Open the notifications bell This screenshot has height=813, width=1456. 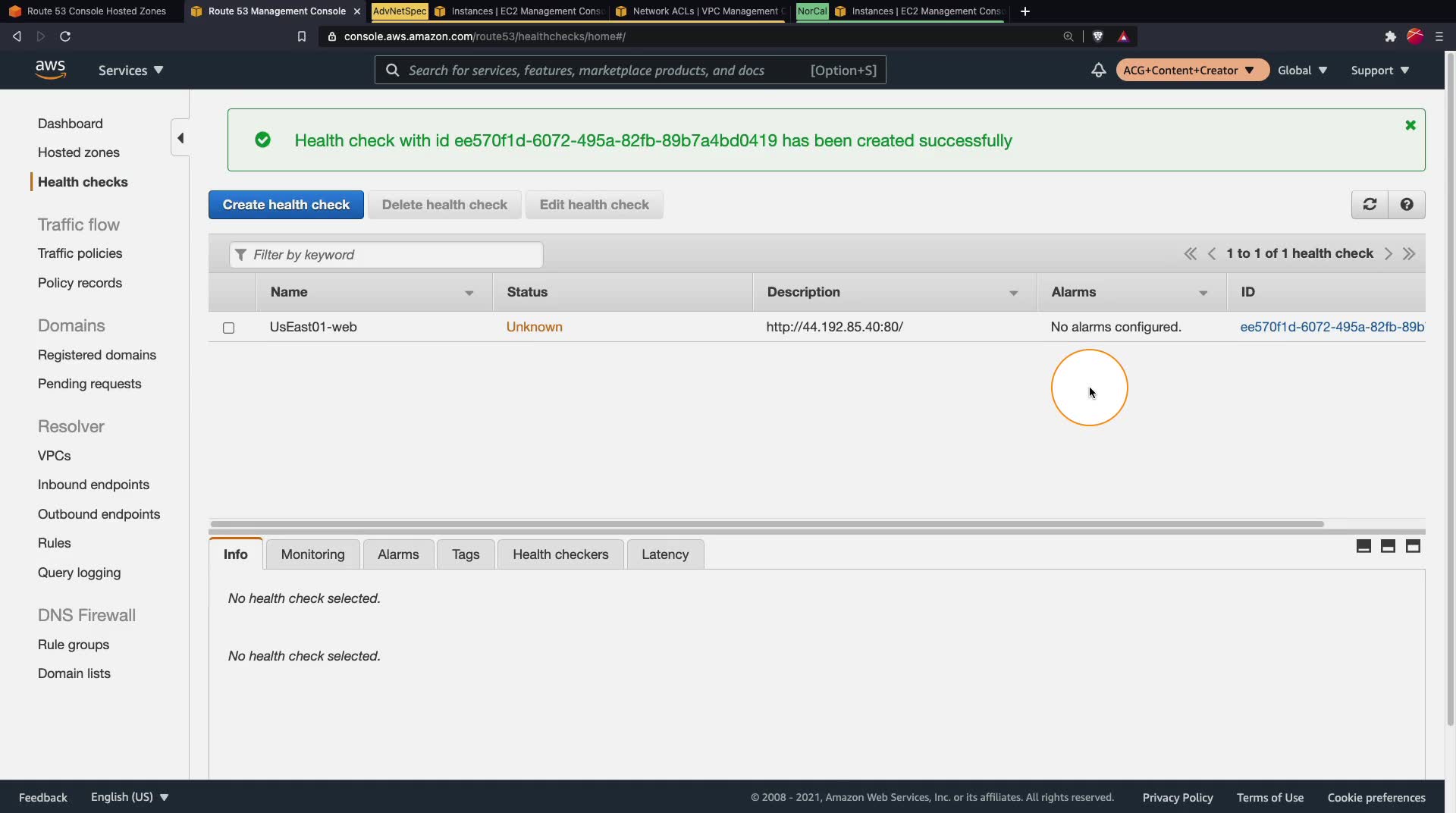[x=1098, y=70]
